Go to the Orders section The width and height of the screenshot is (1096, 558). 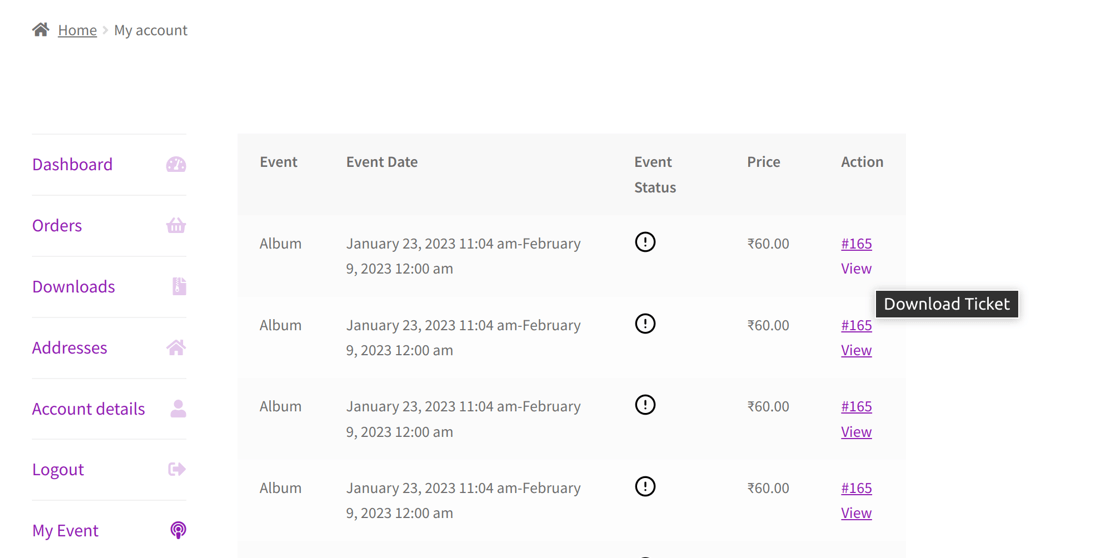point(57,225)
